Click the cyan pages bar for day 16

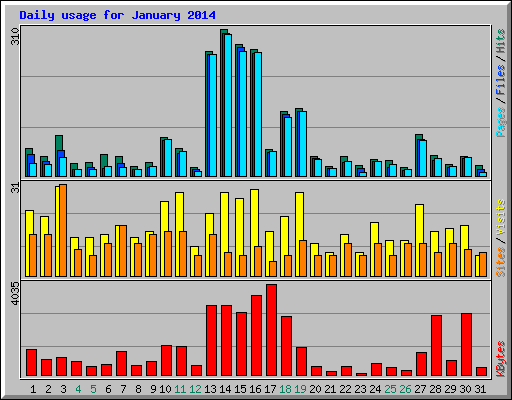(258, 114)
